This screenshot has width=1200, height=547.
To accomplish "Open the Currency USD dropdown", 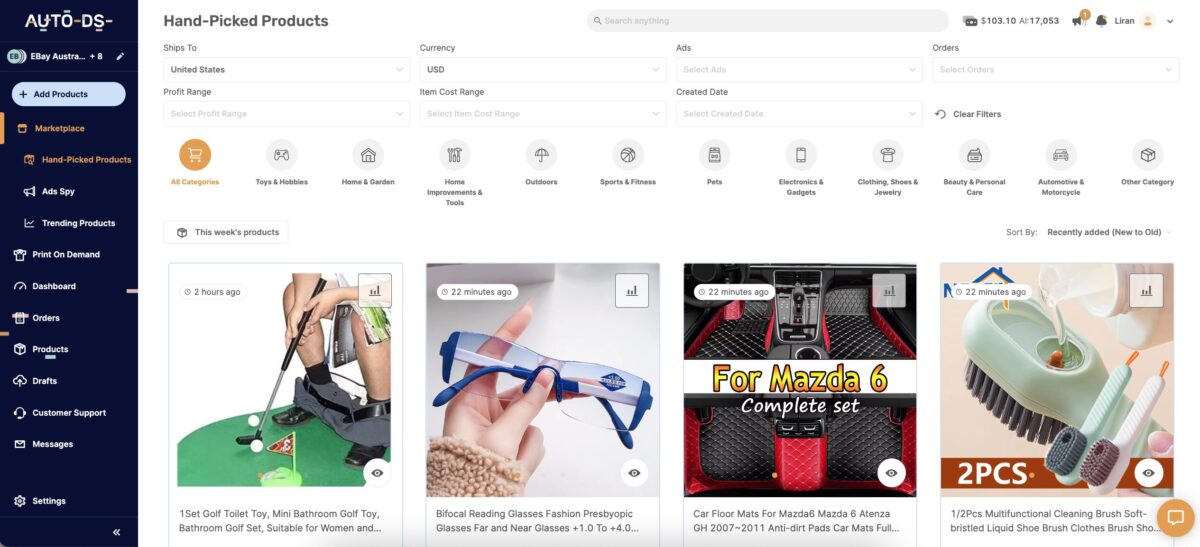I will (543, 70).
